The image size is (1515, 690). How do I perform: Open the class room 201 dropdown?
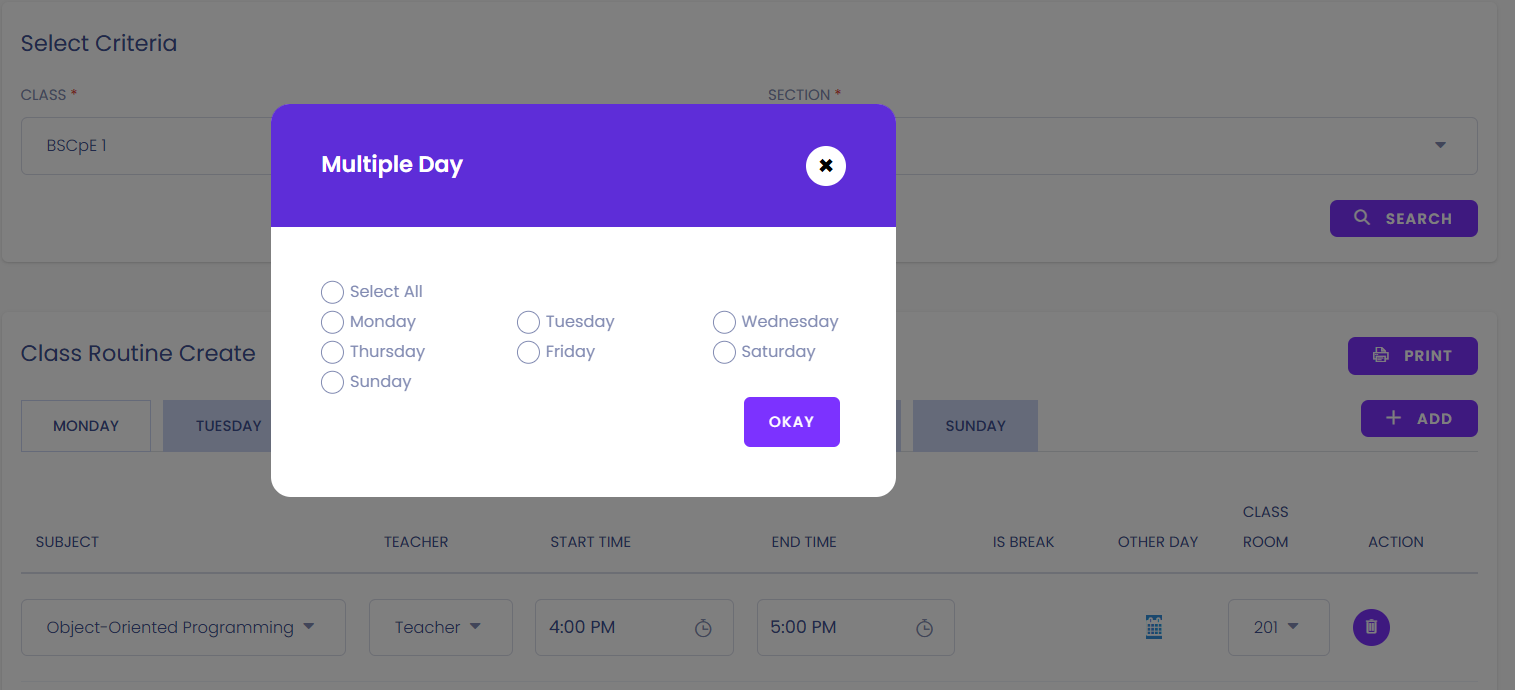(x=1279, y=627)
